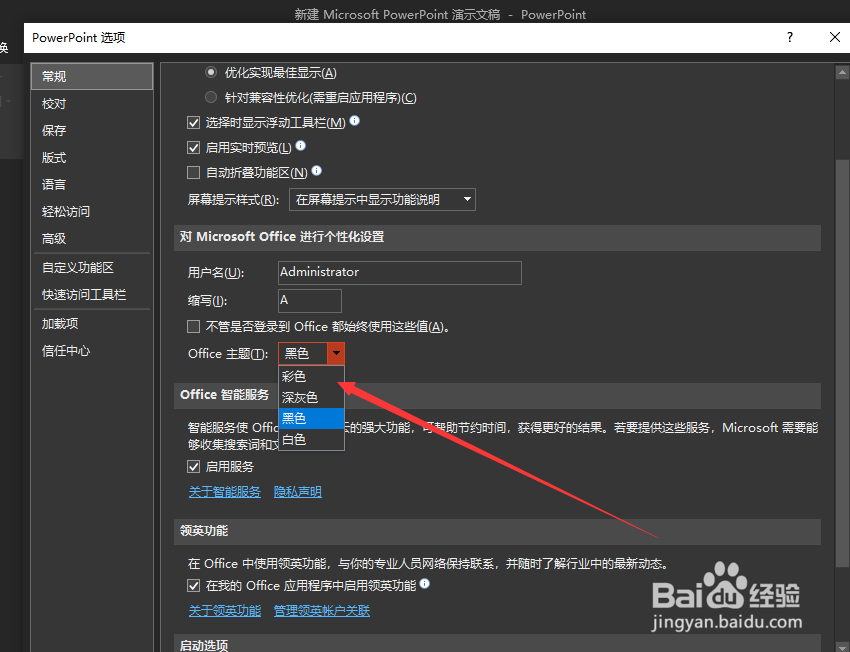The width and height of the screenshot is (850, 652).
Task: Choose 彩色 theme option
Action: click(311, 376)
